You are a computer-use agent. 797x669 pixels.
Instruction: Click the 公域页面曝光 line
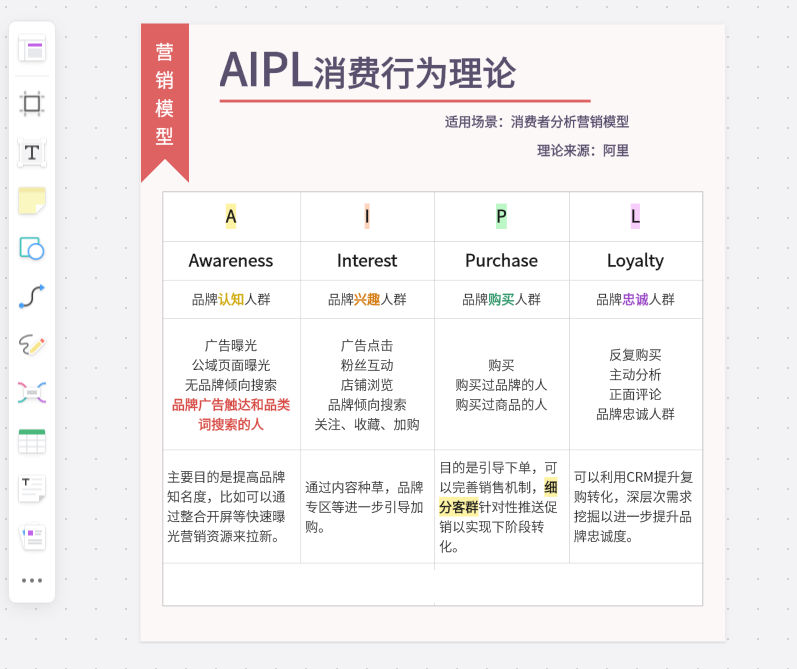[231, 366]
